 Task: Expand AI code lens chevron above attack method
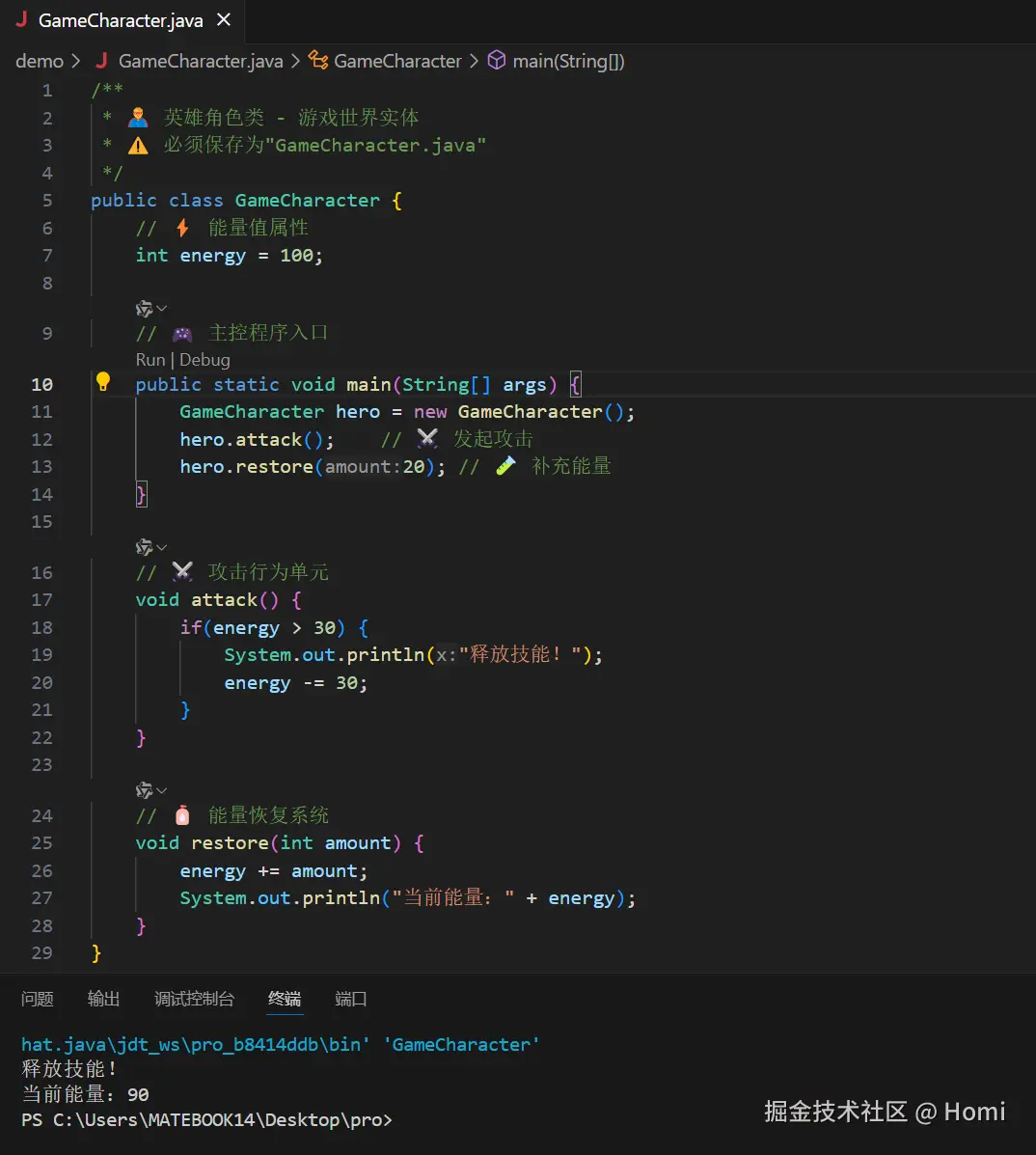(x=162, y=547)
